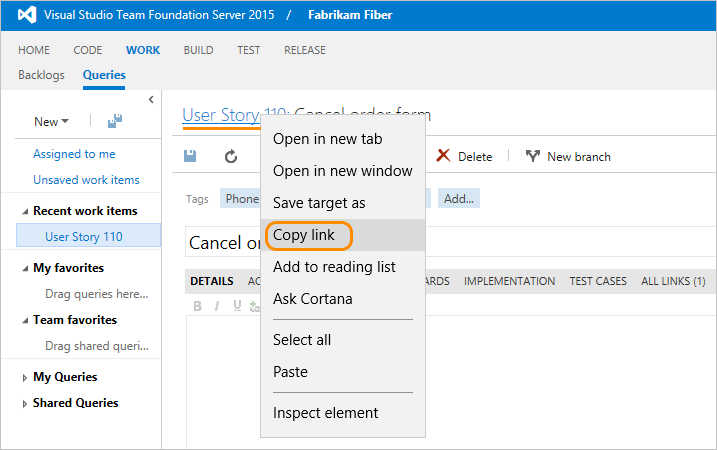The image size is (717, 450).
Task: Click the Tags label
Action: coord(197,199)
